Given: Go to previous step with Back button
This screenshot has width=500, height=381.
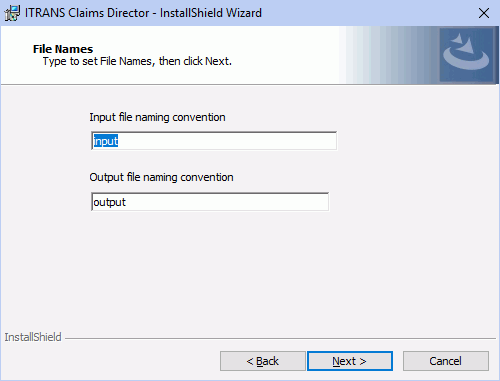Looking at the screenshot, I should pyautogui.click(x=263, y=361).
